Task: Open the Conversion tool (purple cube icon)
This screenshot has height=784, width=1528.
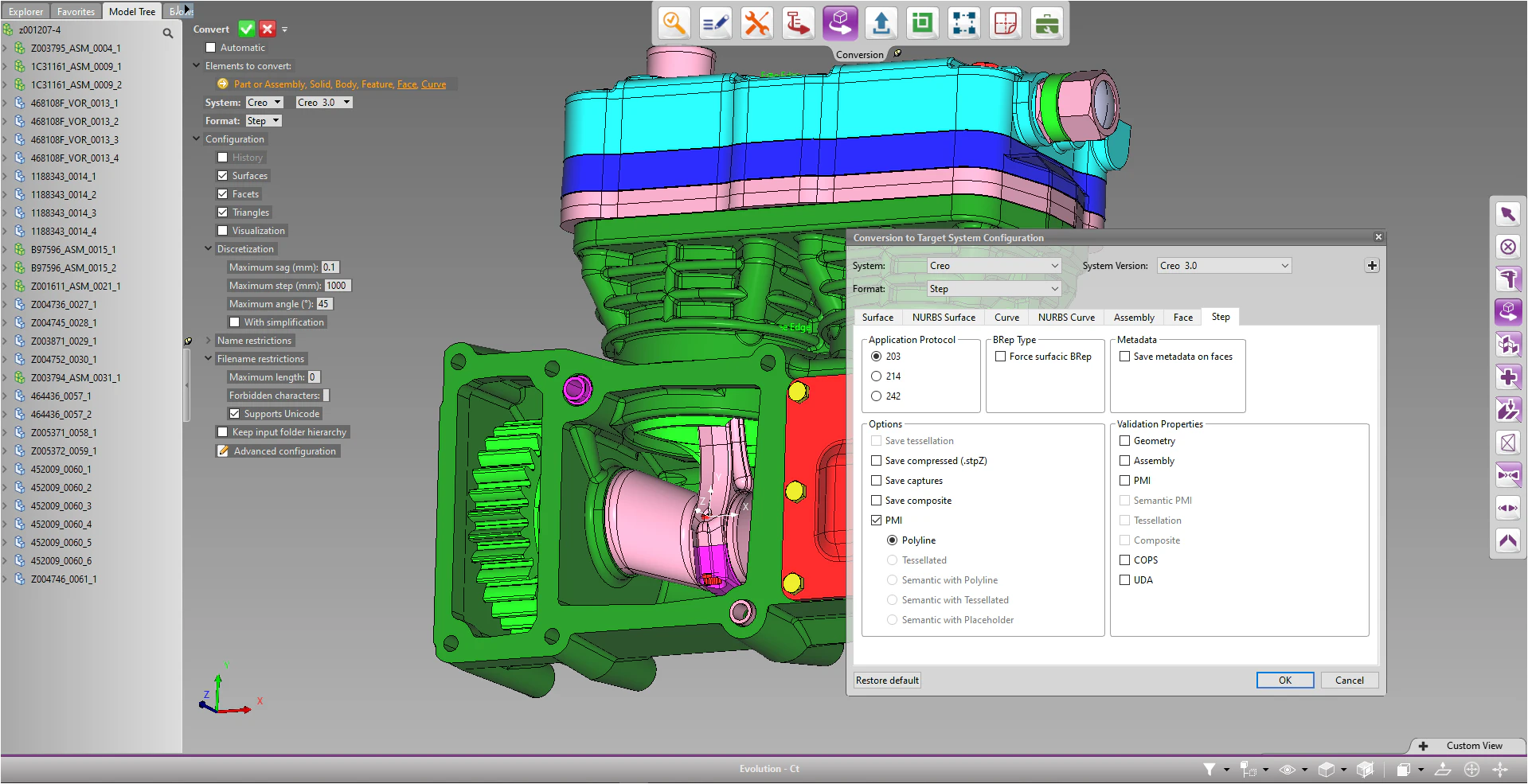Action: tap(840, 23)
